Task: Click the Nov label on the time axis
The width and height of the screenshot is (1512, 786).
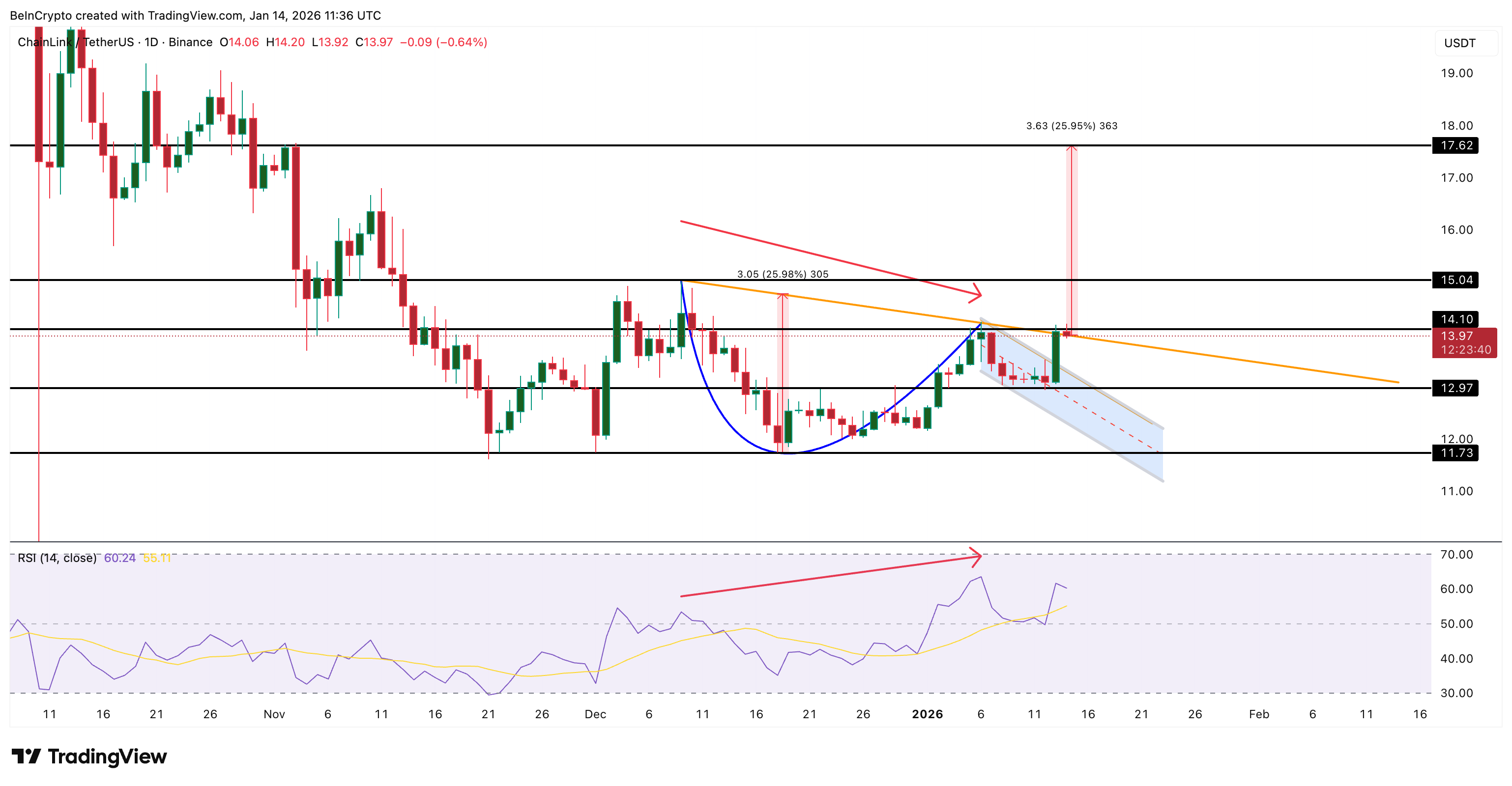Action: click(x=274, y=714)
